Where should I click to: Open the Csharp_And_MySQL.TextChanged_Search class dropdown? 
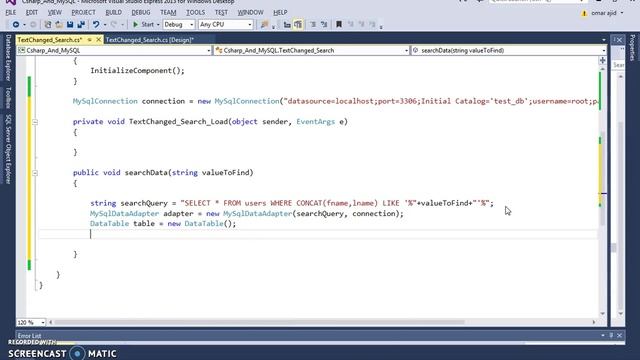pos(311,51)
